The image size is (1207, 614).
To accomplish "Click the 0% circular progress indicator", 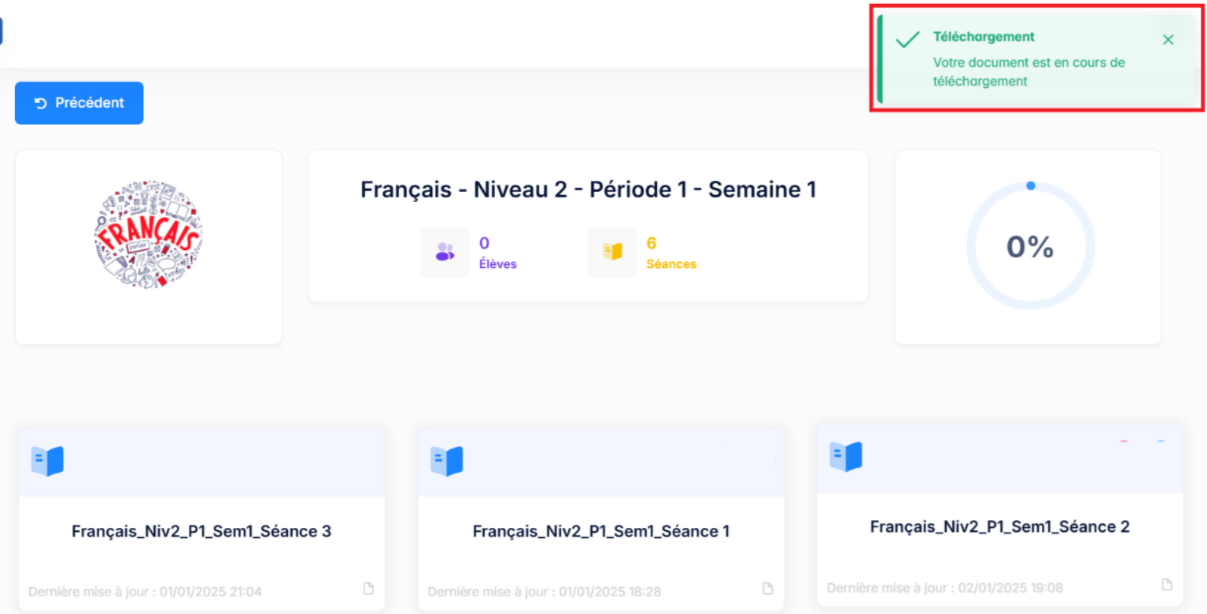I will 1030,246.
